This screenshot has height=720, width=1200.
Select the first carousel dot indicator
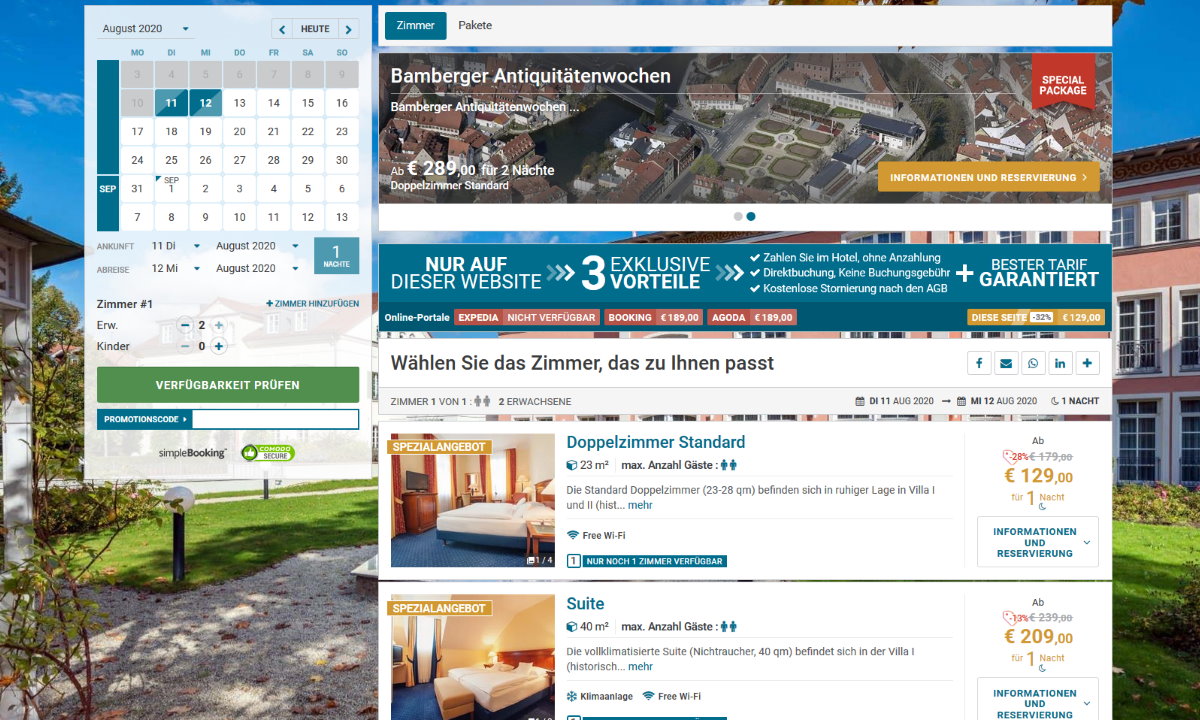point(738,216)
